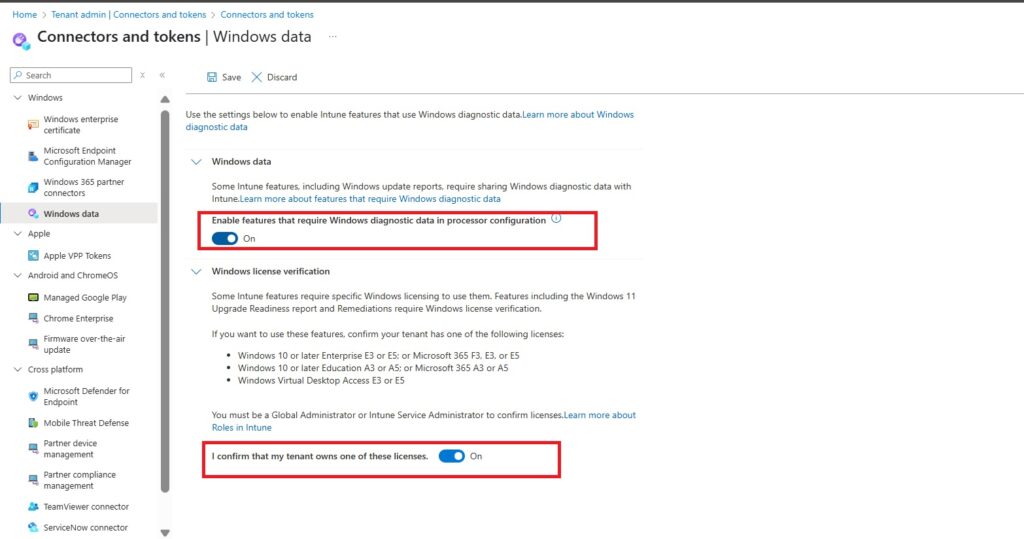Select Windows 365 partner connectors
Image resolution: width=1024 pixels, height=539 pixels.
pyautogui.click(x=84, y=188)
